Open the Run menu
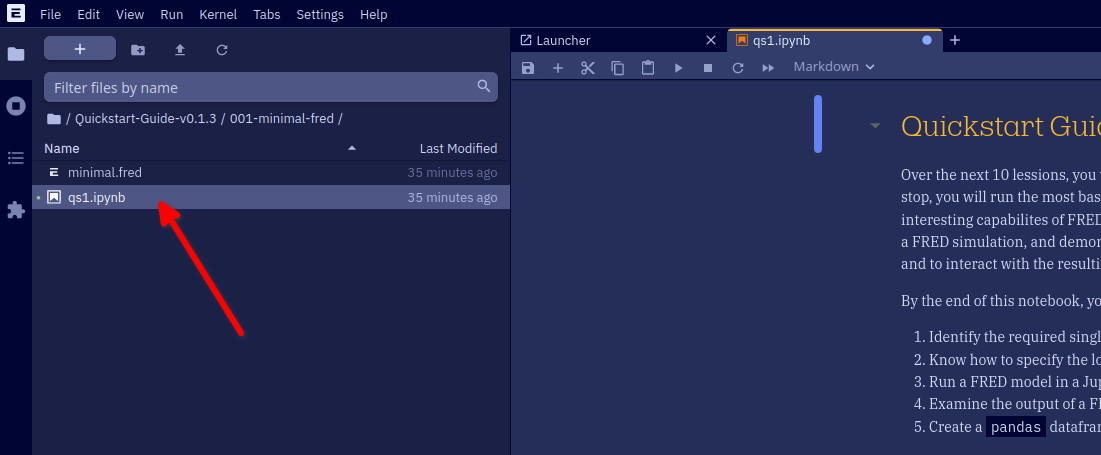 click(171, 14)
